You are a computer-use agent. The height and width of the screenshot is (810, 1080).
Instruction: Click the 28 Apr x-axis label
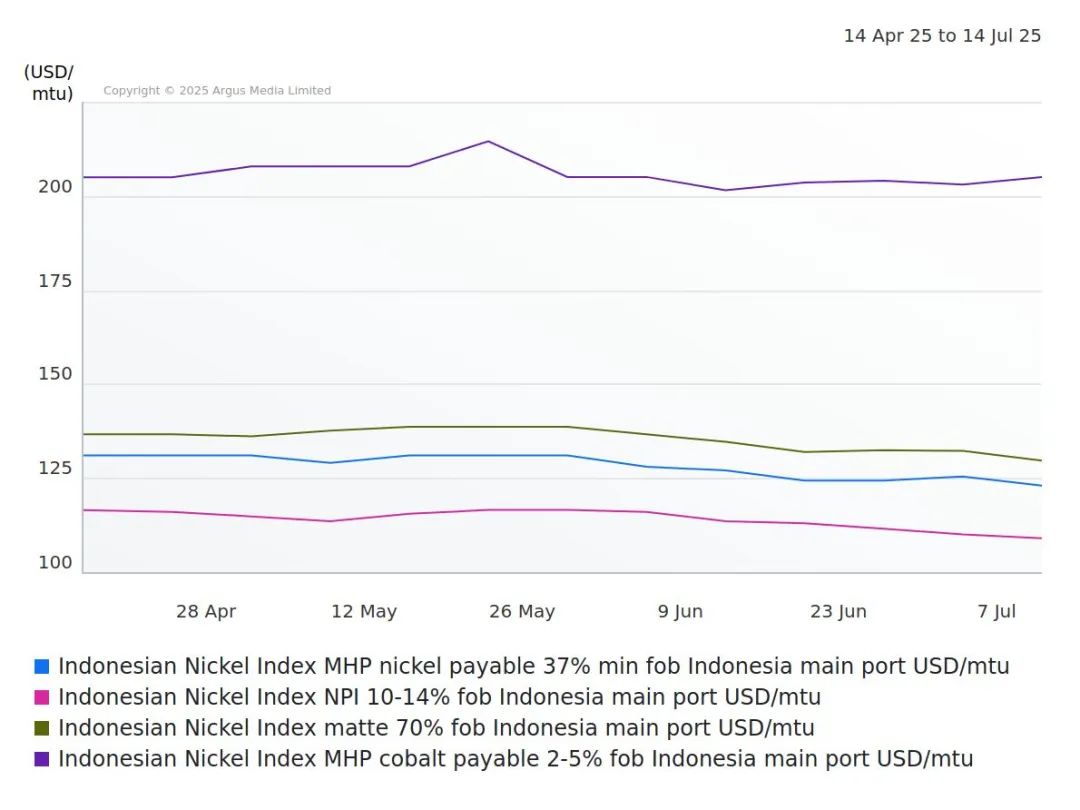pyautogui.click(x=206, y=611)
